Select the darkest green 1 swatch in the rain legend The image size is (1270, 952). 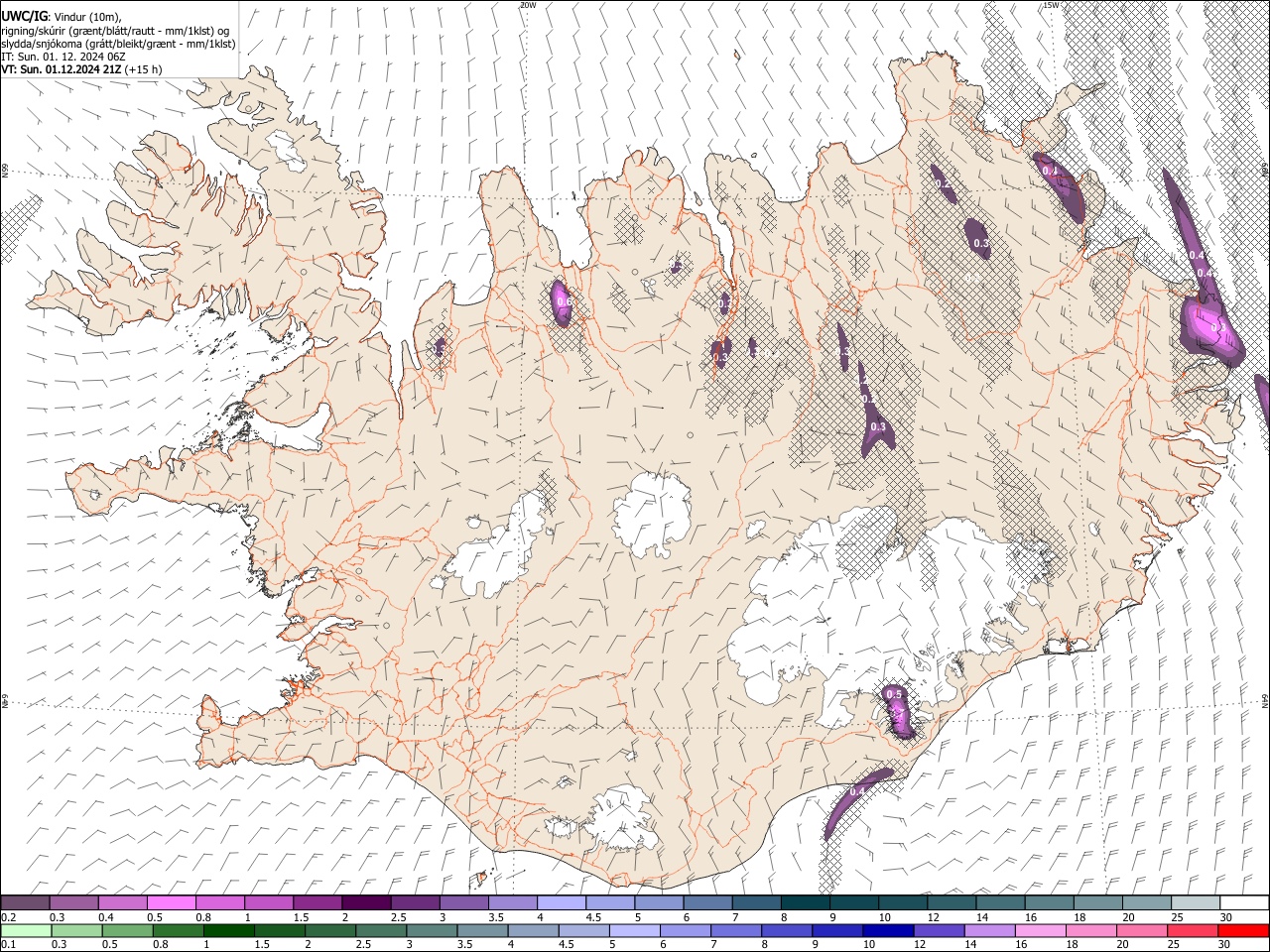[x=228, y=930]
